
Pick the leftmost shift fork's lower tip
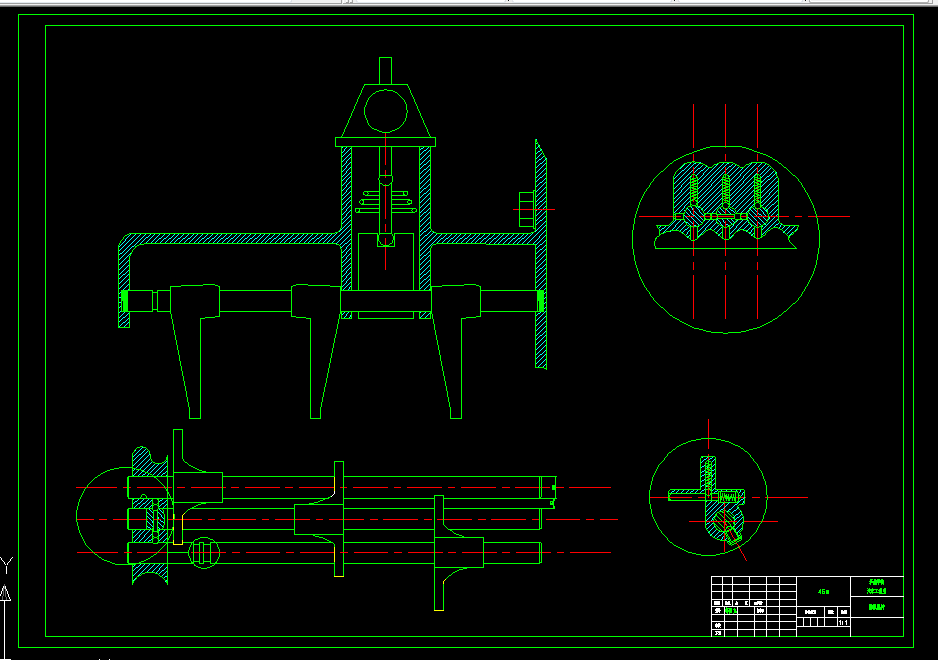click(x=195, y=413)
